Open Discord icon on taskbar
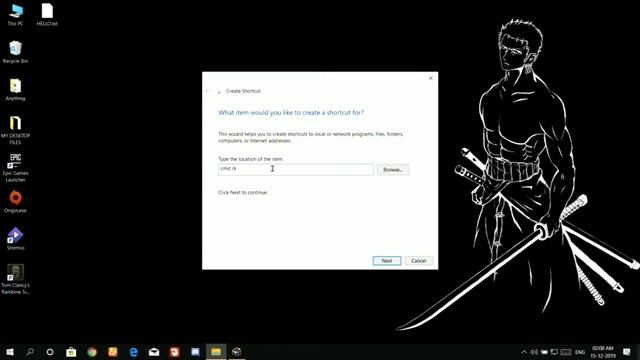 tap(195, 352)
